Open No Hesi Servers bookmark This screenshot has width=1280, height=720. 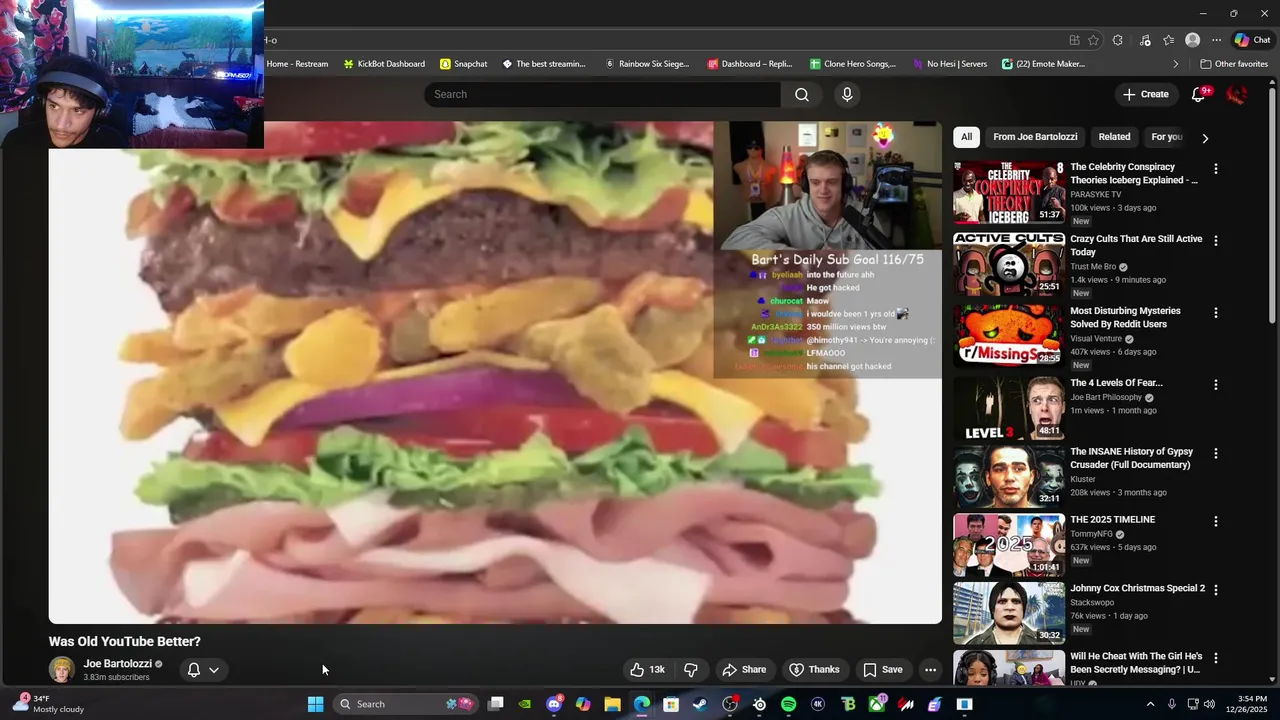coord(949,64)
